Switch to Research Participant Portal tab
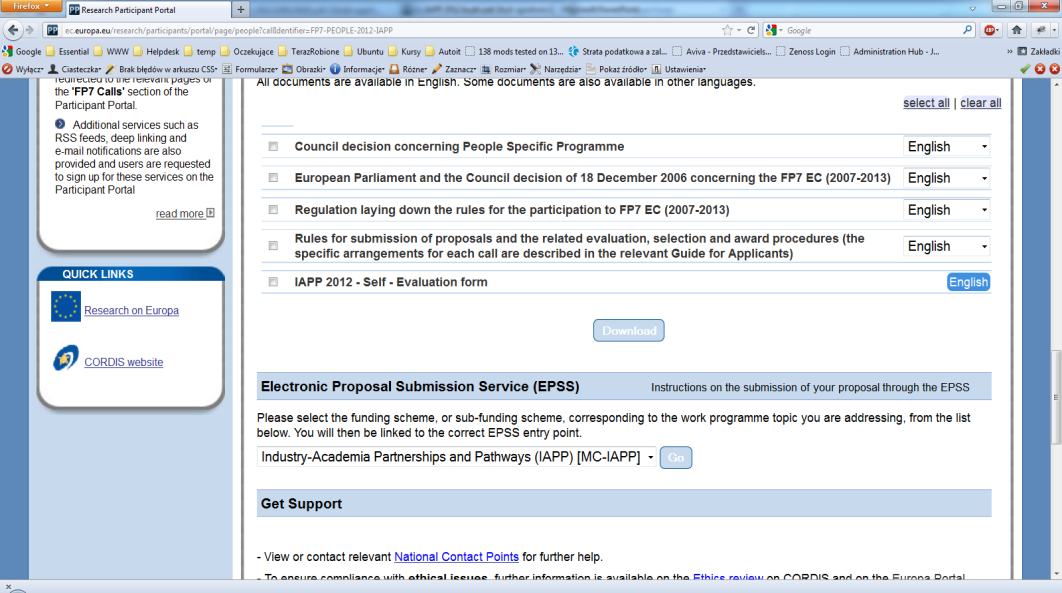This screenshot has height=593, width=1062. pyautogui.click(x=148, y=9)
